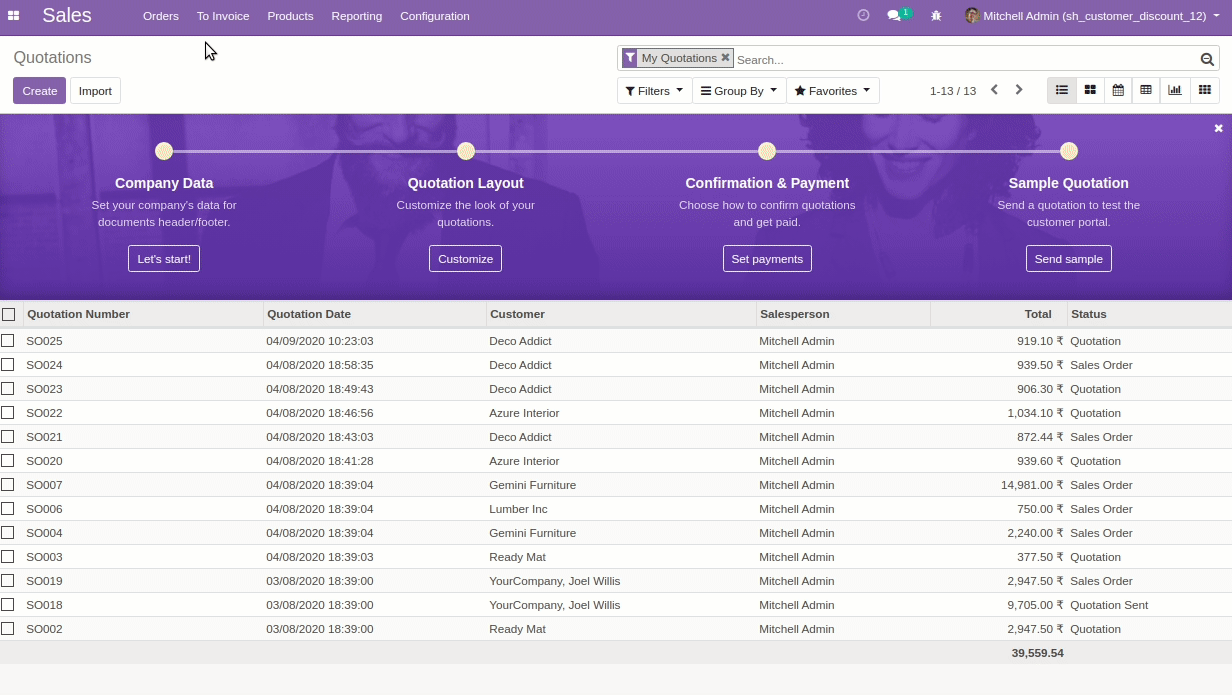Click into the Search field
This screenshot has height=695, width=1232.
click(965, 59)
